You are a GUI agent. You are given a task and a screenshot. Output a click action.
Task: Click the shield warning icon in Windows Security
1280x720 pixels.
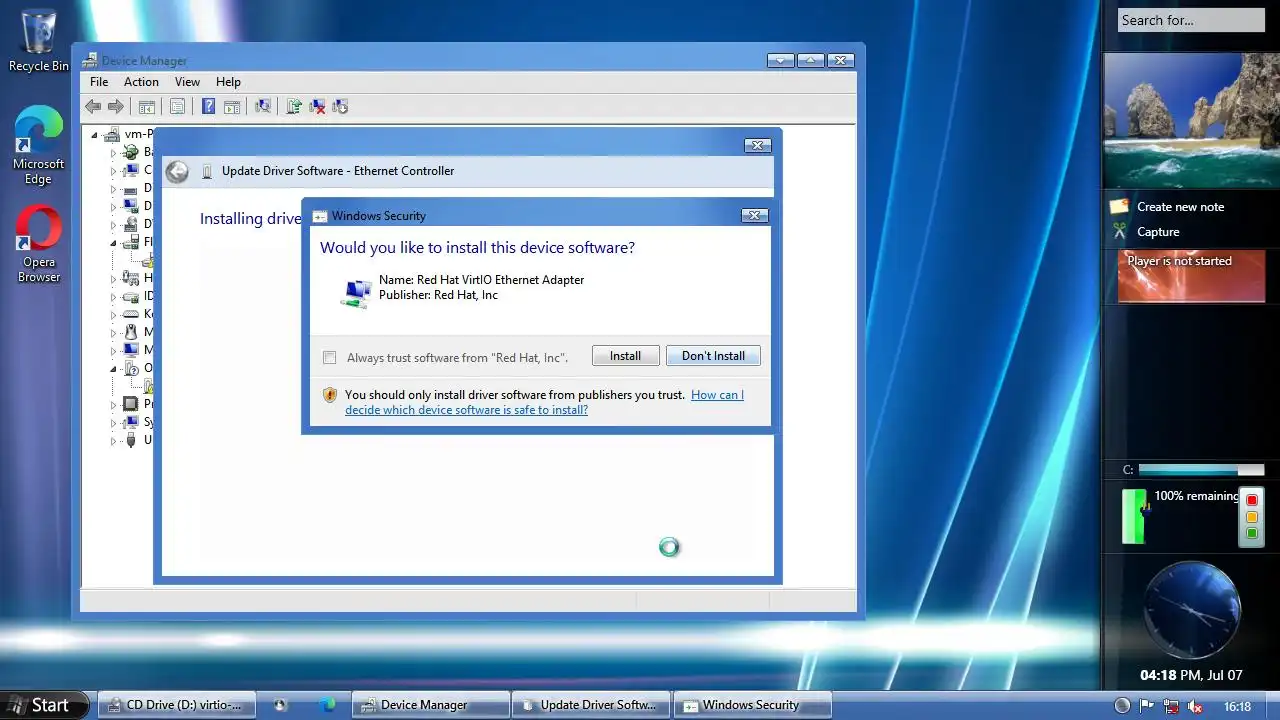pos(330,395)
